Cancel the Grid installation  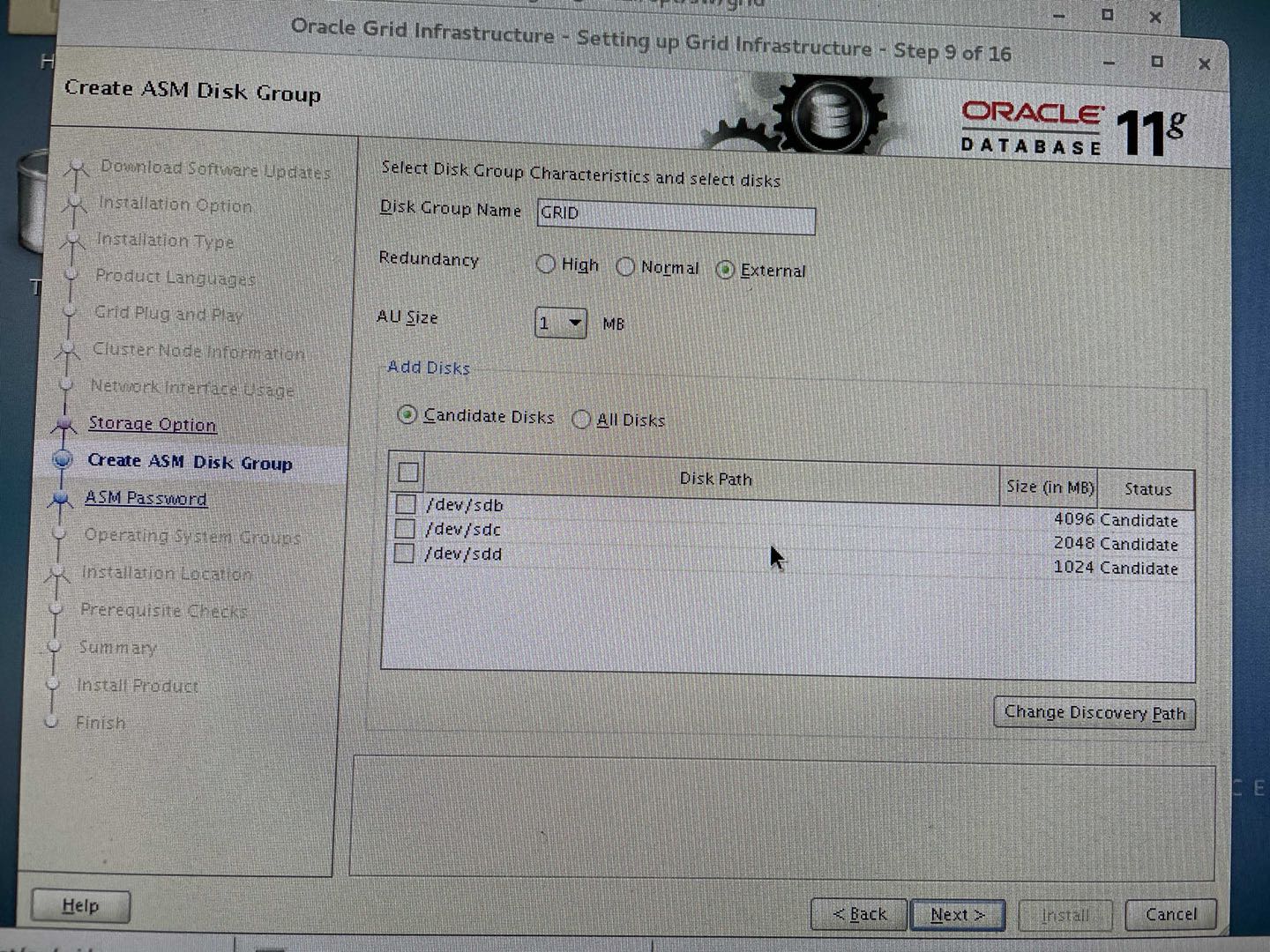tap(1171, 914)
